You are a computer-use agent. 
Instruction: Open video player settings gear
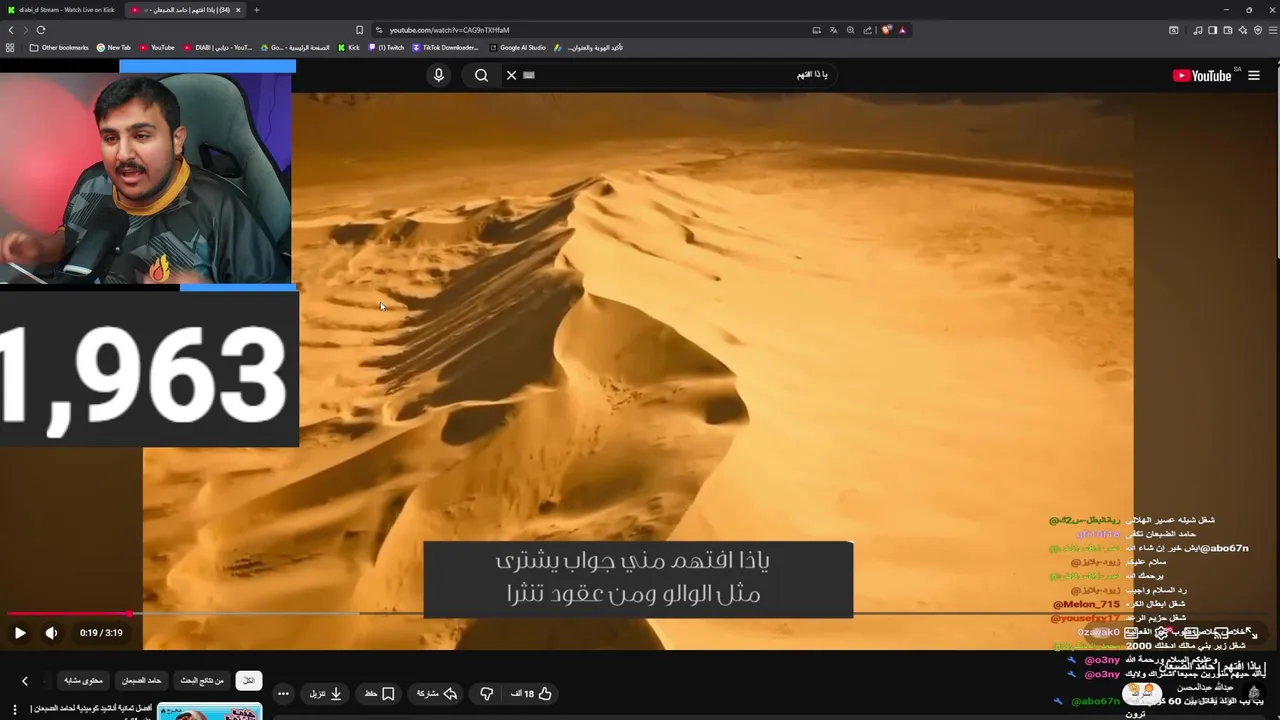point(1162,633)
